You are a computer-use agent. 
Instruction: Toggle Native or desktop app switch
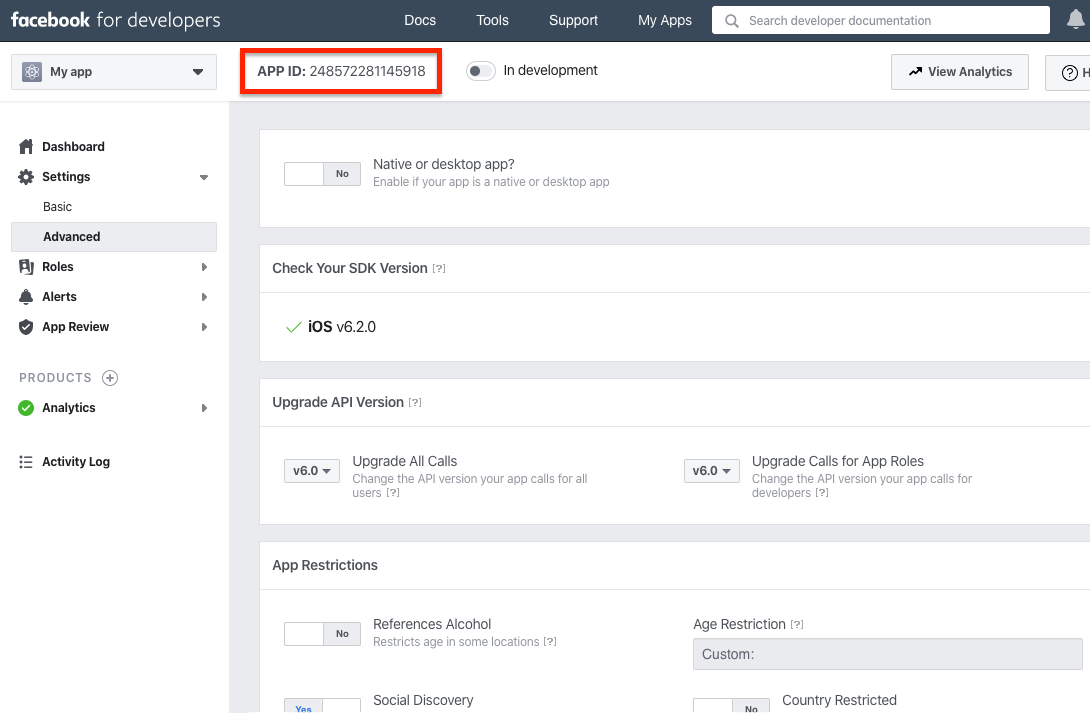tap(323, 174)
